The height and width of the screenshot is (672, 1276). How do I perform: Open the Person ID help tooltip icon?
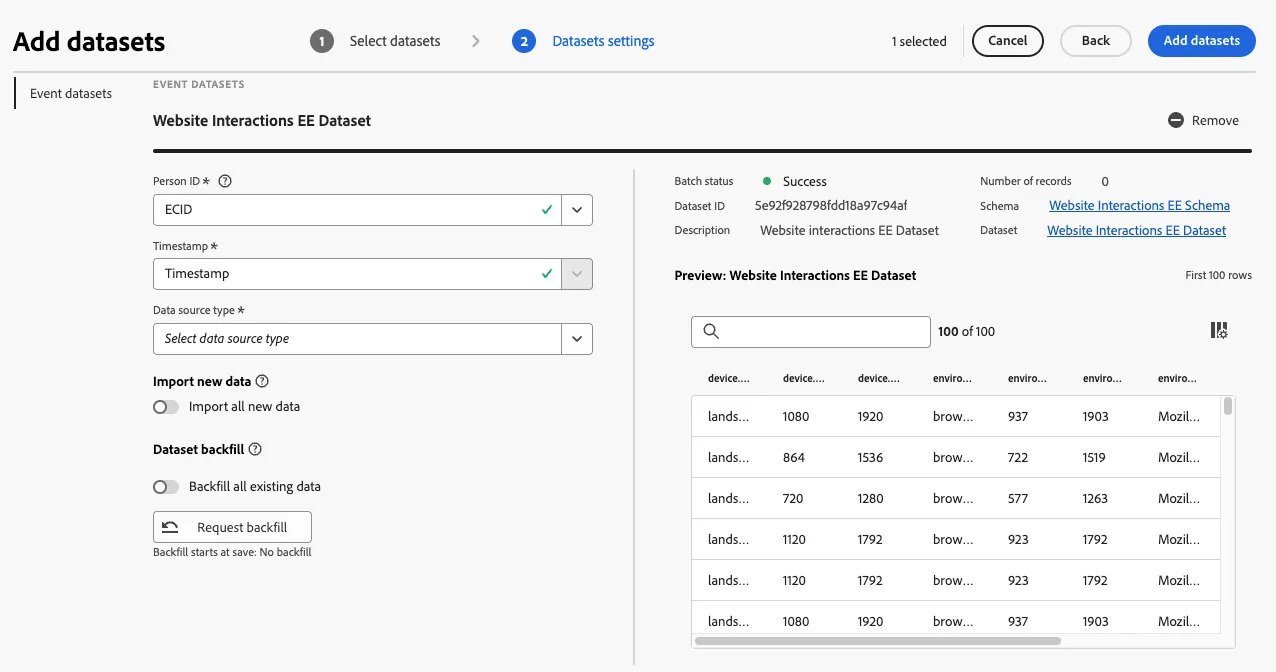click(x=225, y=181)
